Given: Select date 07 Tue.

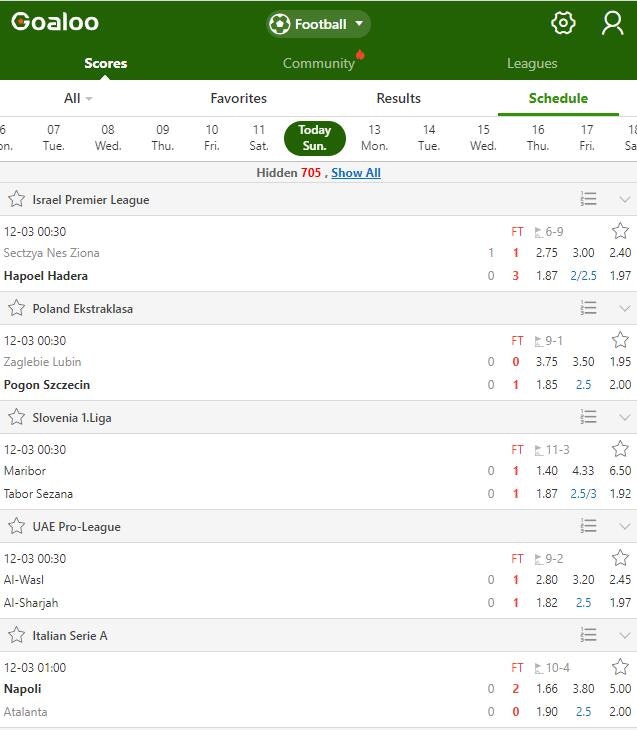Looking at the screenshot, I should click(x=54, y=138).
